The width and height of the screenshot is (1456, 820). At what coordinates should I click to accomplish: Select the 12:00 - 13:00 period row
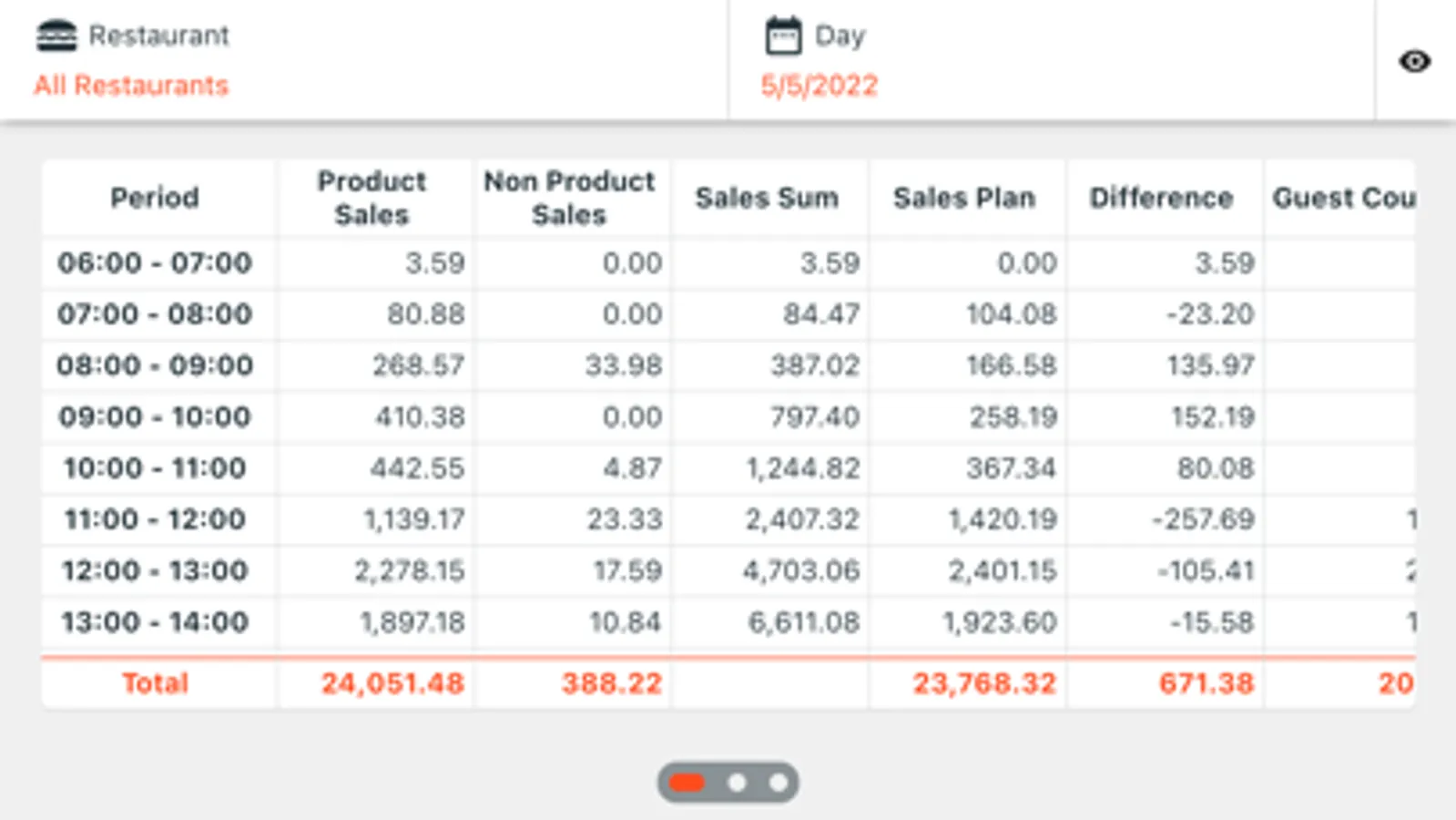click(155, 571)
